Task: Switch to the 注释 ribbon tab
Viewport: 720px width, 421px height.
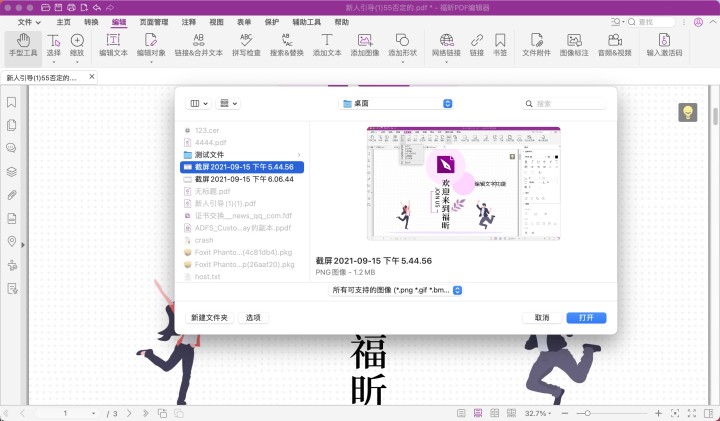Action: click(188, 21)
